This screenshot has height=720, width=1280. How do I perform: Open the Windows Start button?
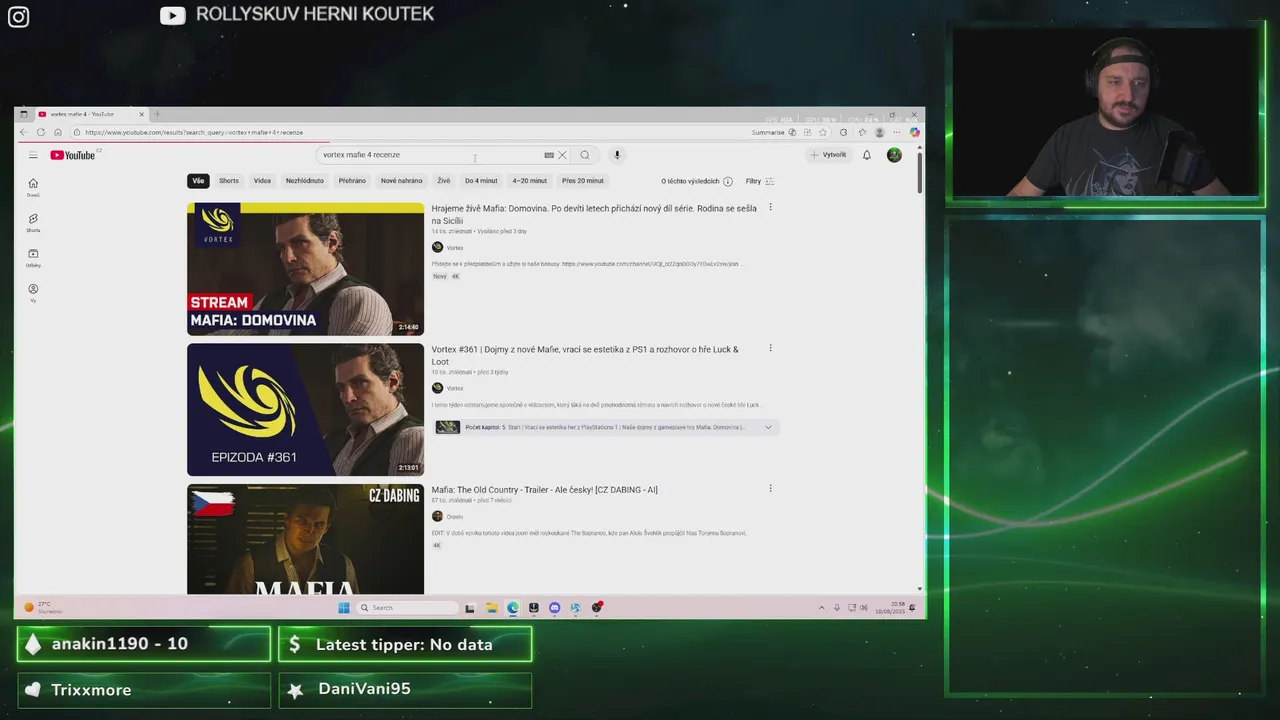tap(344, 607)
